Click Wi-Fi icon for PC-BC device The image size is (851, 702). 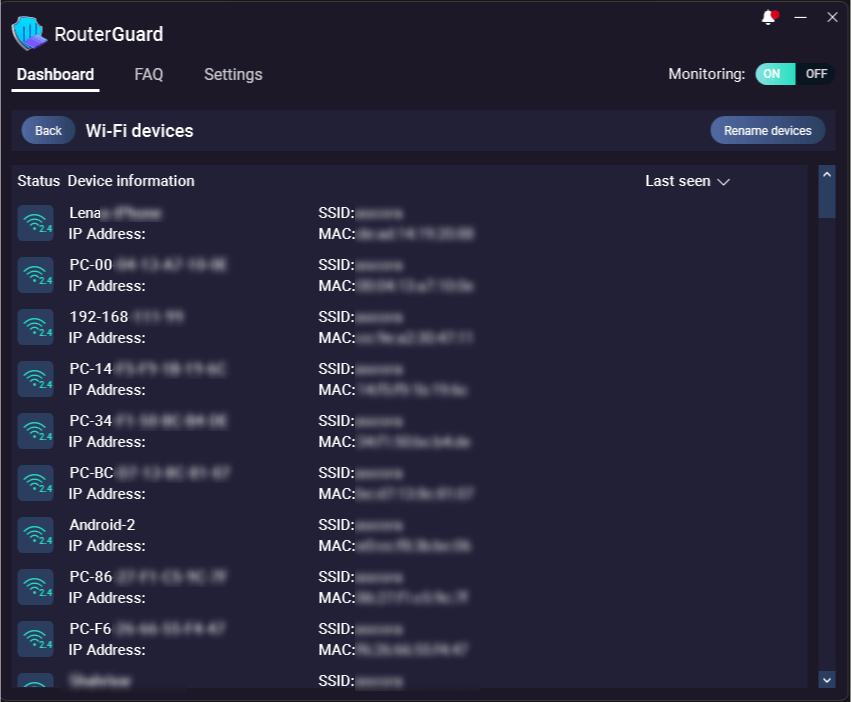point(36,483)
